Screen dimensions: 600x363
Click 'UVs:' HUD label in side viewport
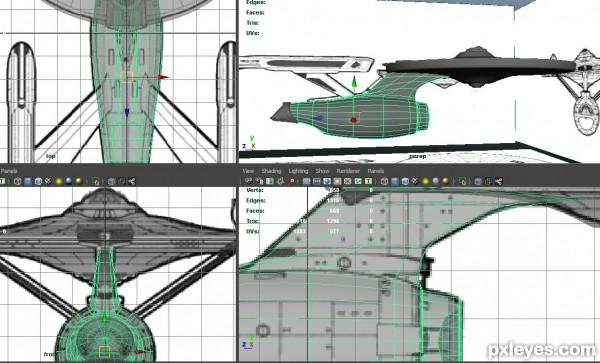[253, 231]
